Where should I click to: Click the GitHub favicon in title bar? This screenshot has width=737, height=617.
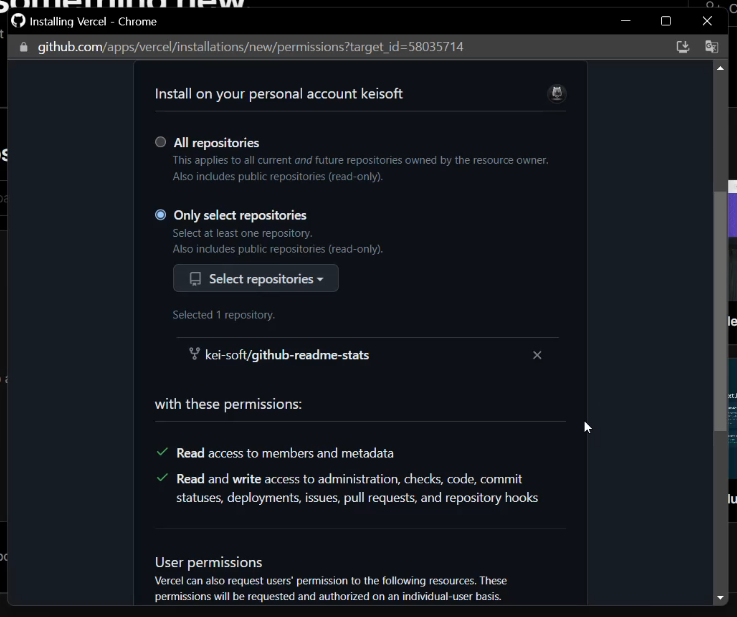point(18,21)
